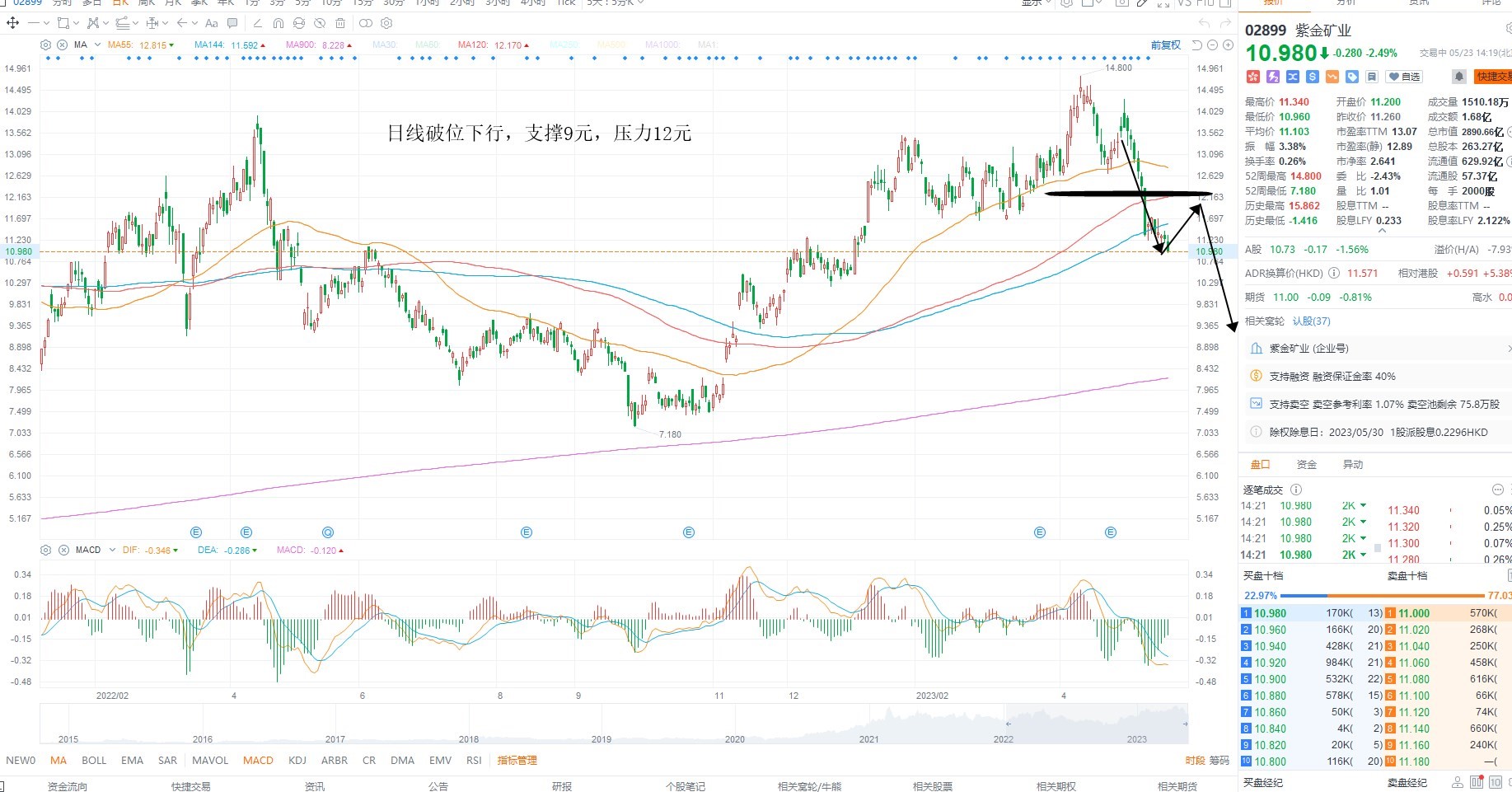Click the Q event marker on chart
Screen dimensions: 1512x792
(328, 532)
